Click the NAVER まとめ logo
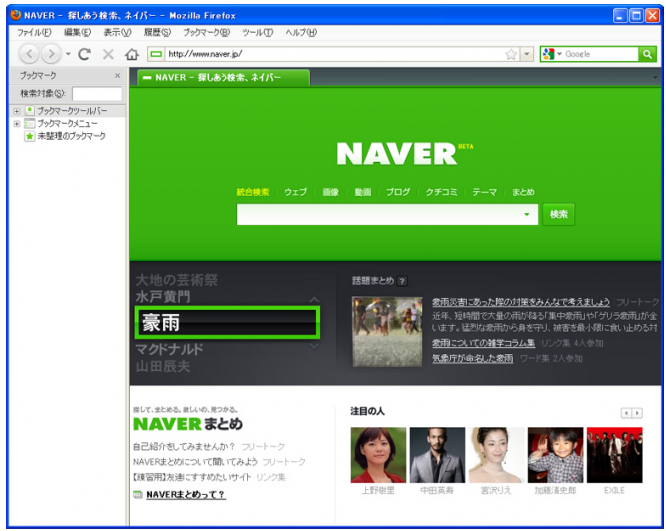Screen dimensions: 666x531 tap(188, 424)
